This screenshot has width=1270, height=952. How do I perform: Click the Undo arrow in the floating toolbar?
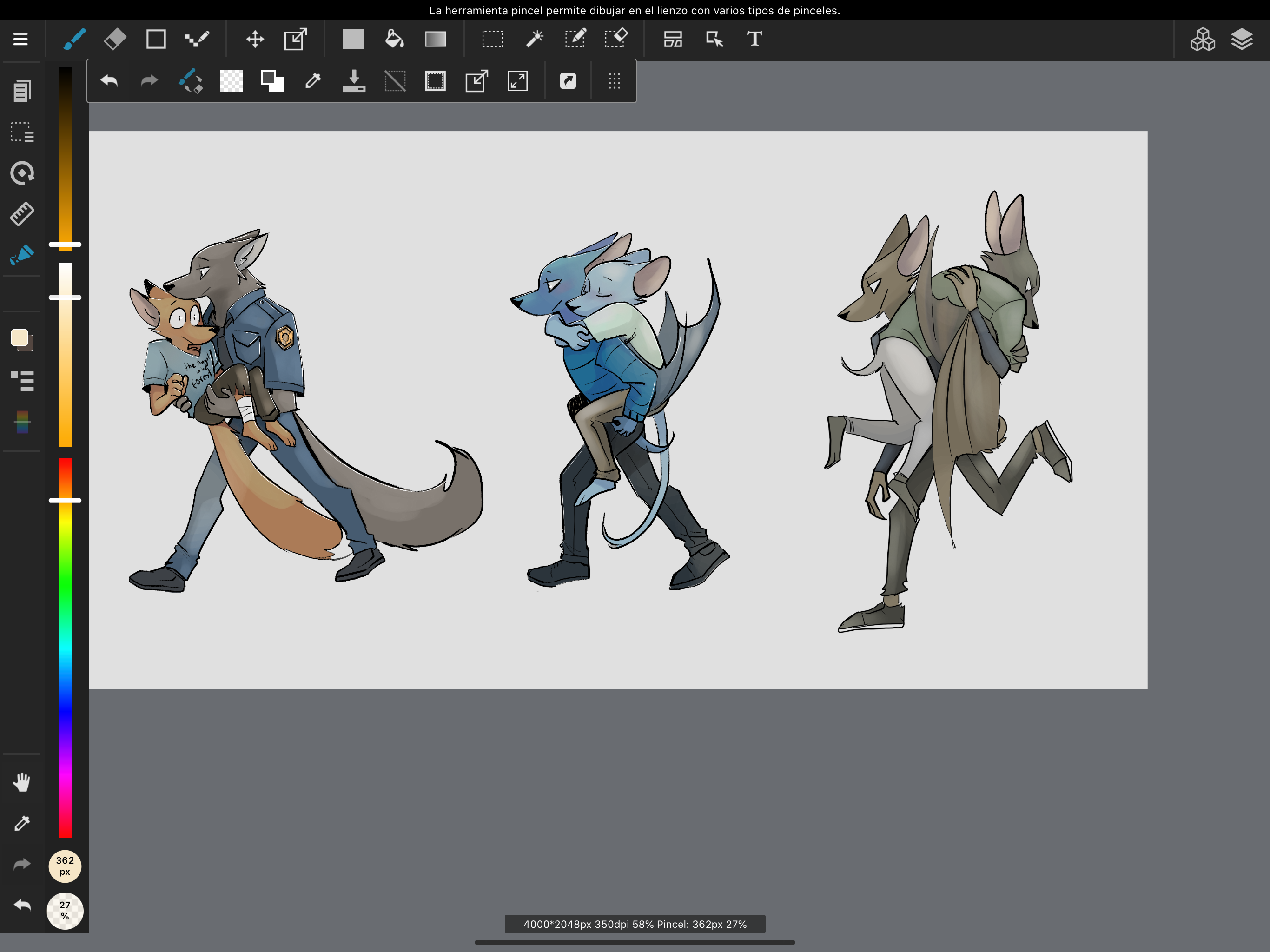point(109,81)
